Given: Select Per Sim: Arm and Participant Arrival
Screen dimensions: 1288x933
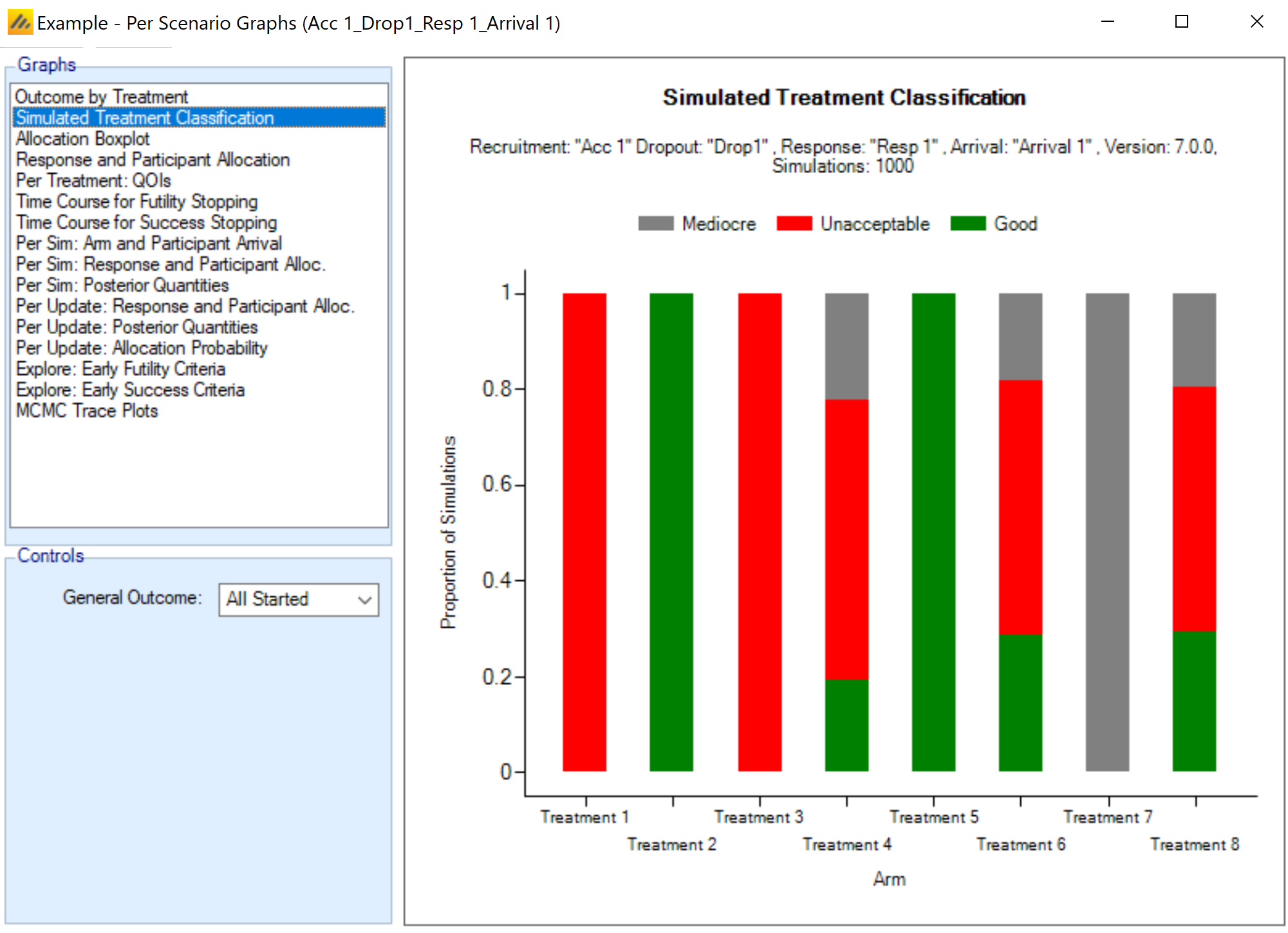Looking at the screenshot, I should pos(149,243).
